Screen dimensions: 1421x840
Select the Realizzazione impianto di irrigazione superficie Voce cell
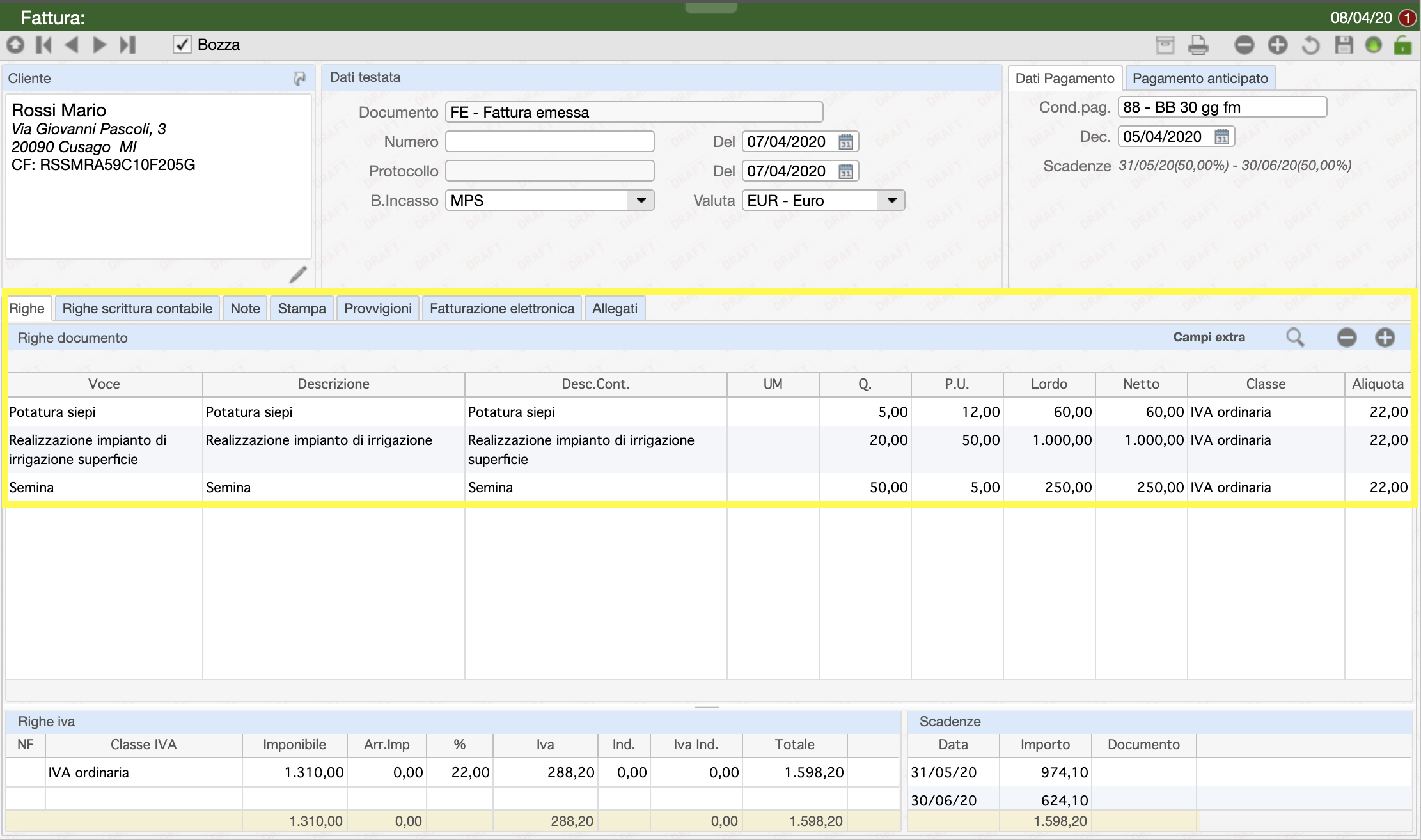[104, 449]
